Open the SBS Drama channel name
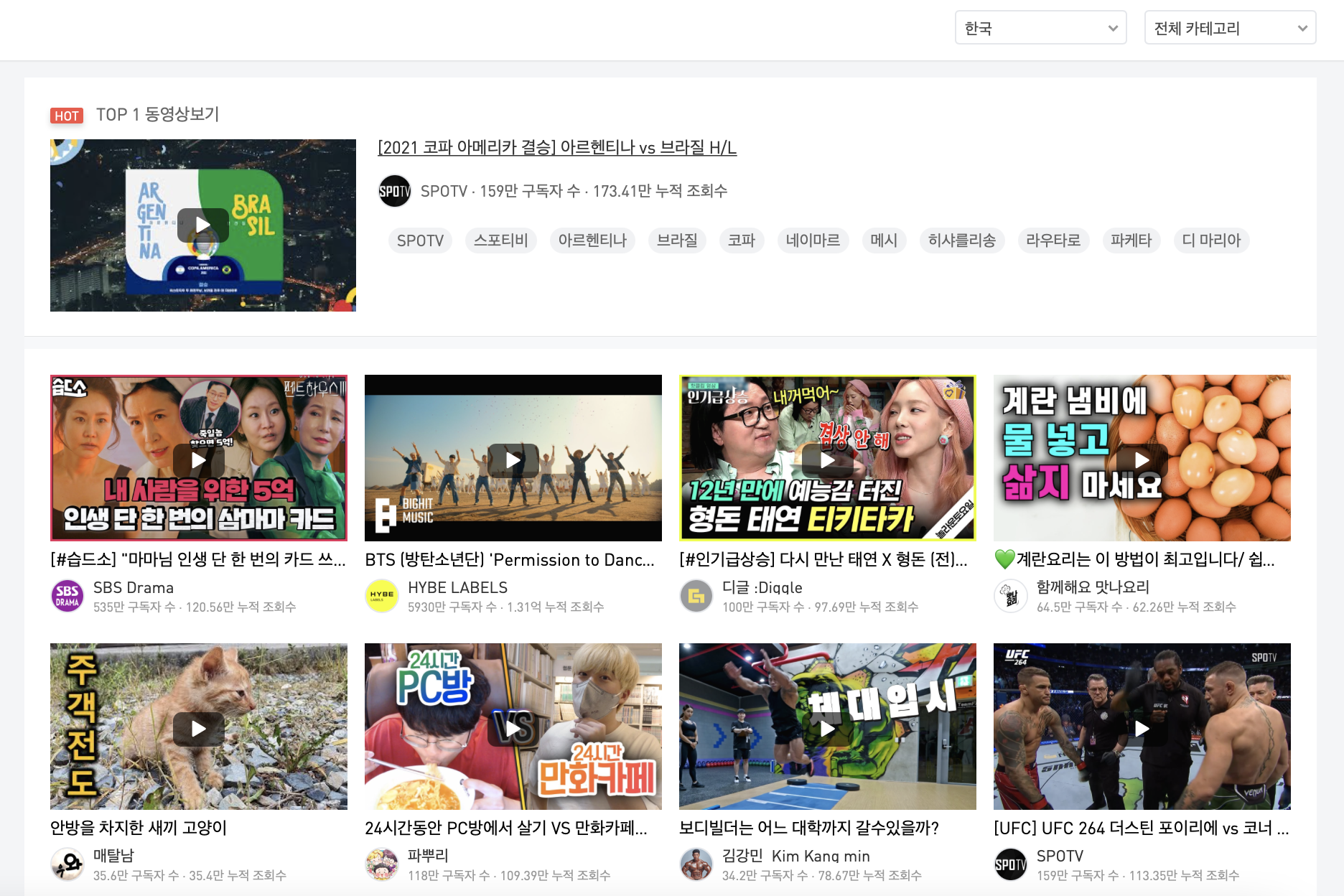The width and height of the screenshot is (1344, 896). click(x=134, y=587)
